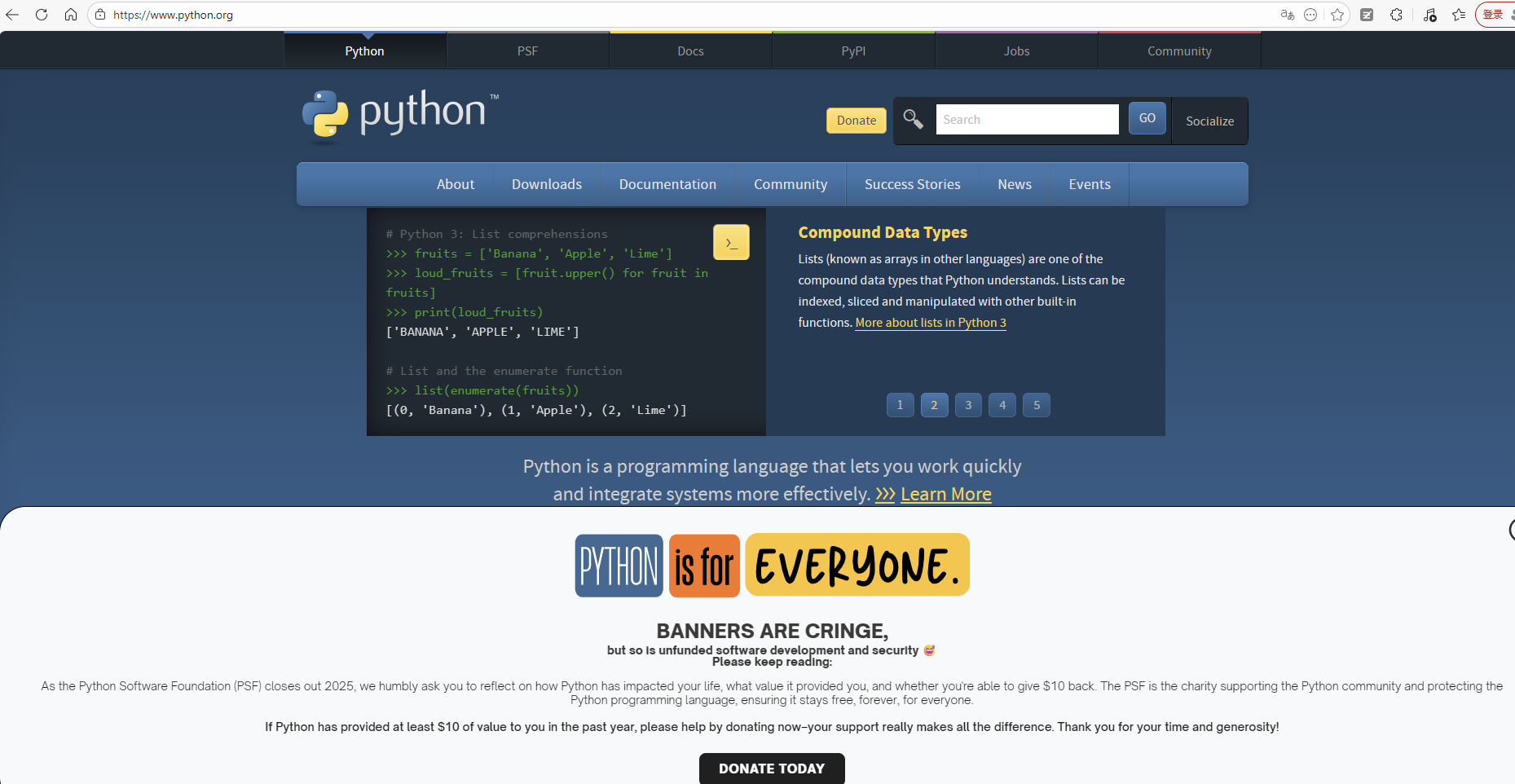1515x784 pixels.
Task: Open the media music-note icon
Action: pos(1429,15)
